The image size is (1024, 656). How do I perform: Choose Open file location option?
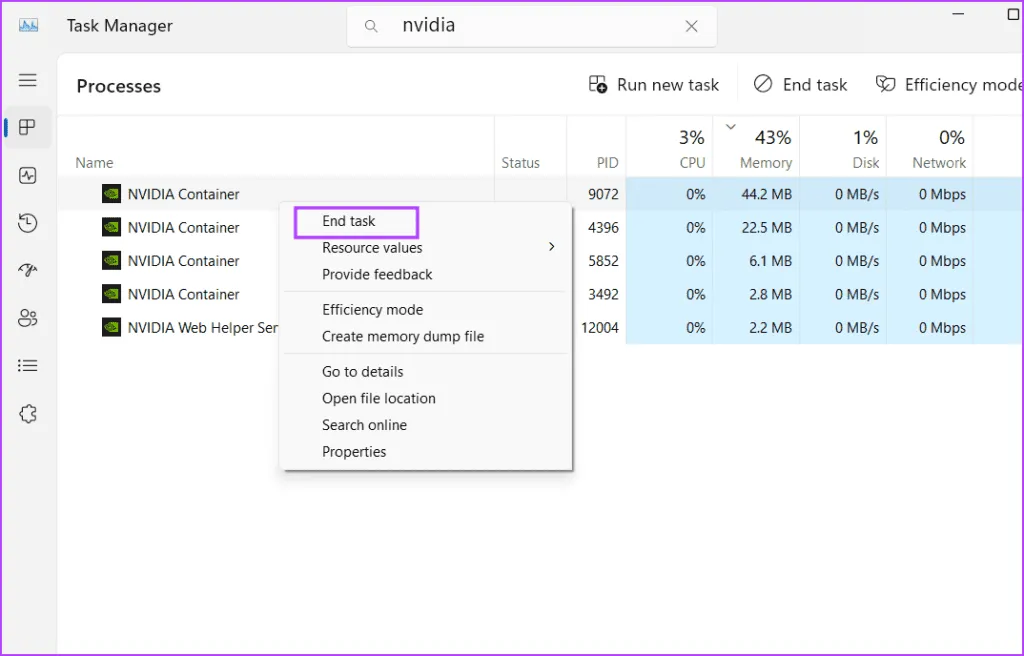pos(378,398)
